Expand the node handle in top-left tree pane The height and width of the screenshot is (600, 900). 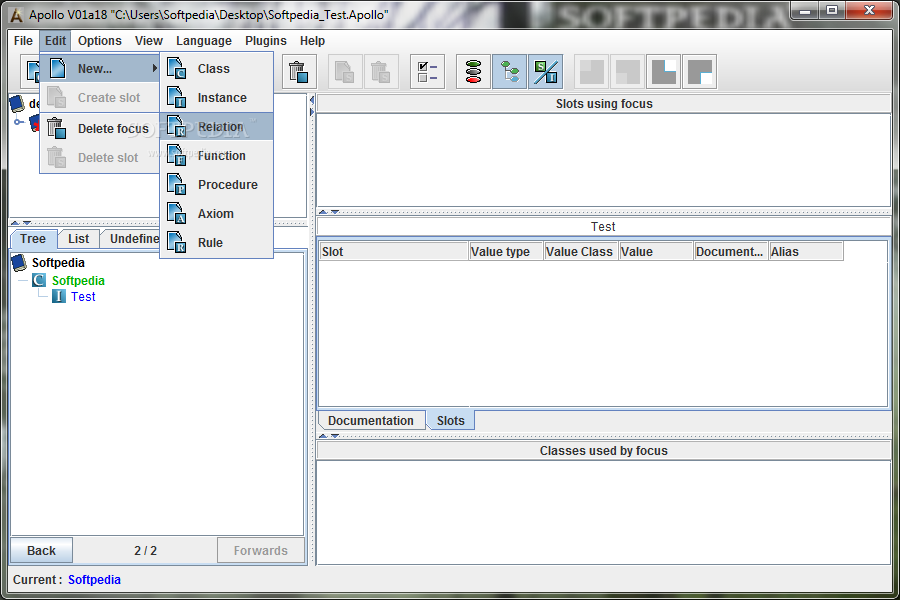(x=19, y=122)
